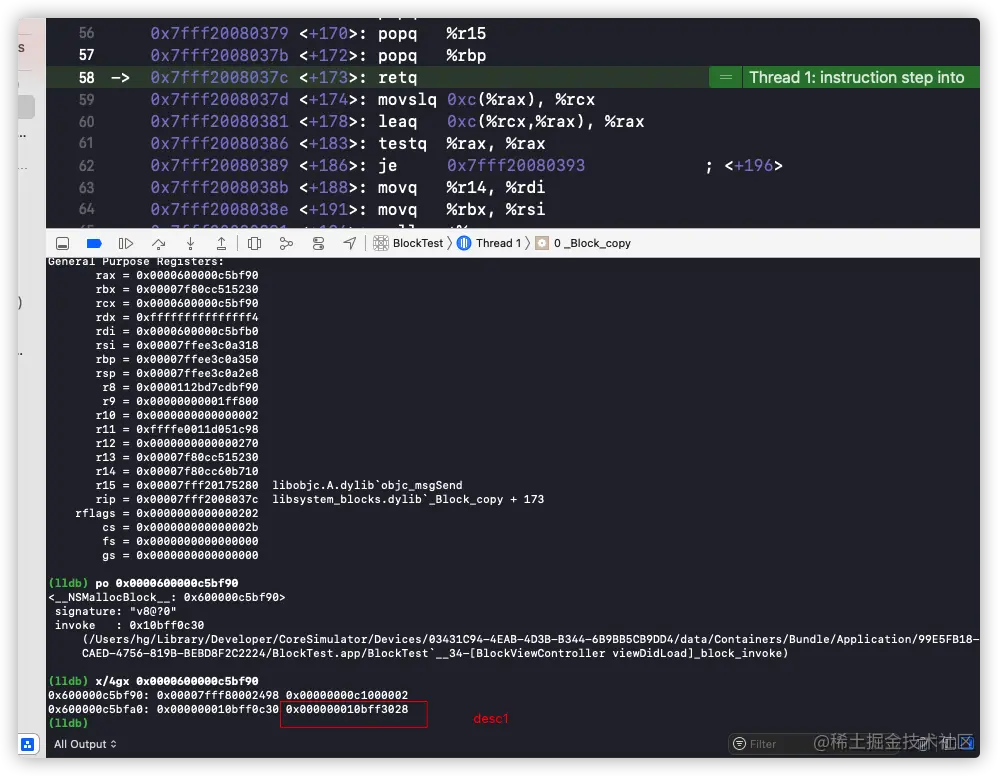Click rip _Block_copy + 173 text
The height and width of the screenshot is (776, 998).
point(408,499)
